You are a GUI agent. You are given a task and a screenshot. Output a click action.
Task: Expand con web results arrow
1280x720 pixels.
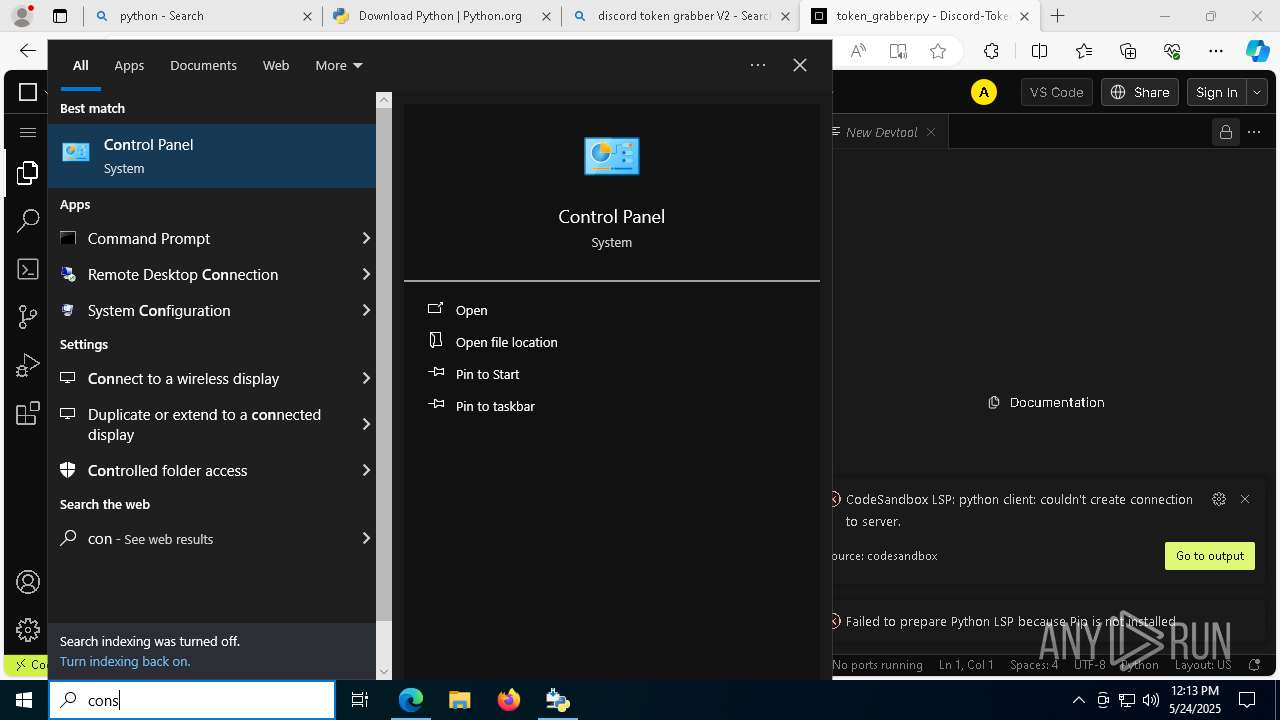tap(366, 538)
